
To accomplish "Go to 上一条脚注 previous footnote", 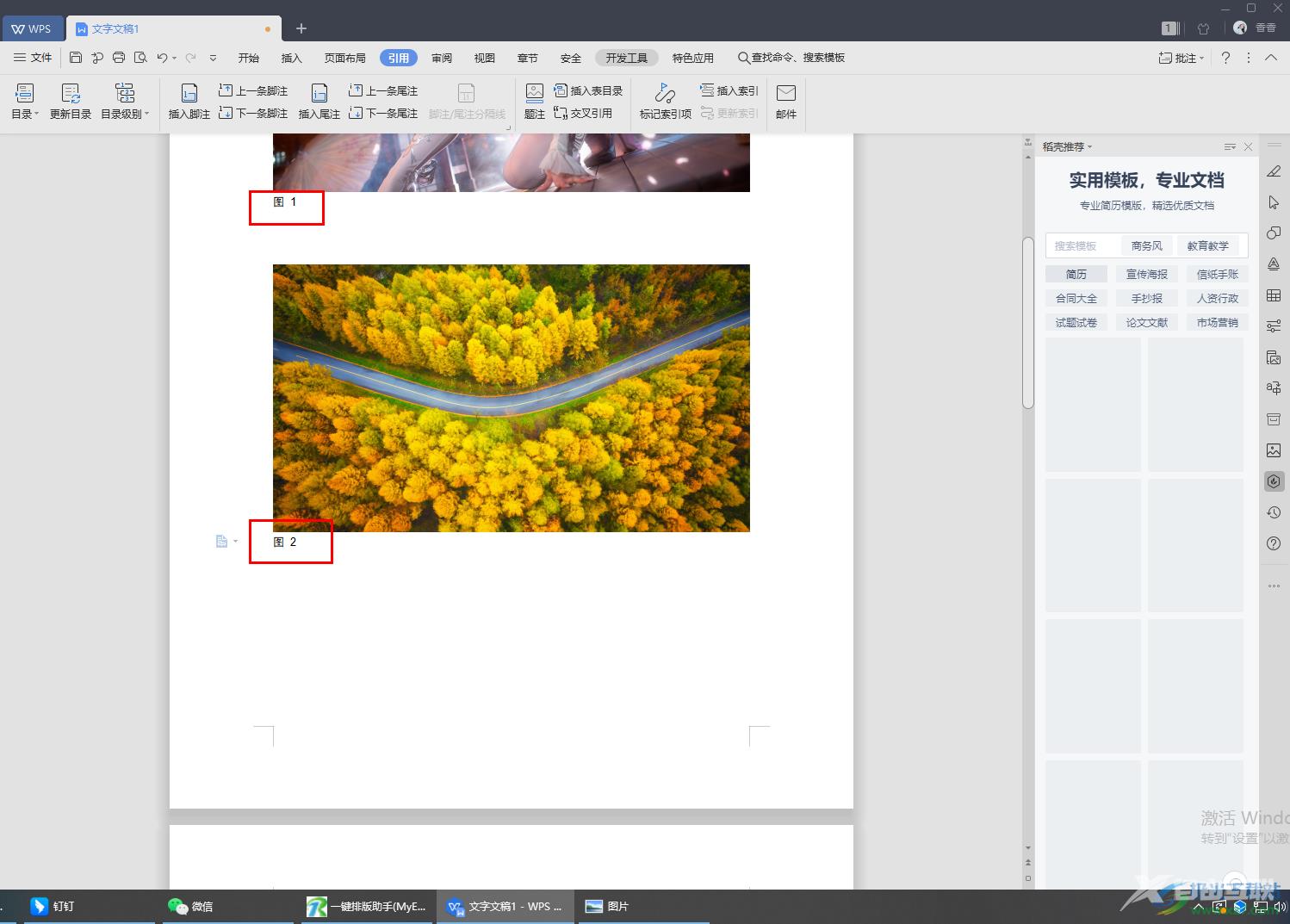I will (253, 90).
